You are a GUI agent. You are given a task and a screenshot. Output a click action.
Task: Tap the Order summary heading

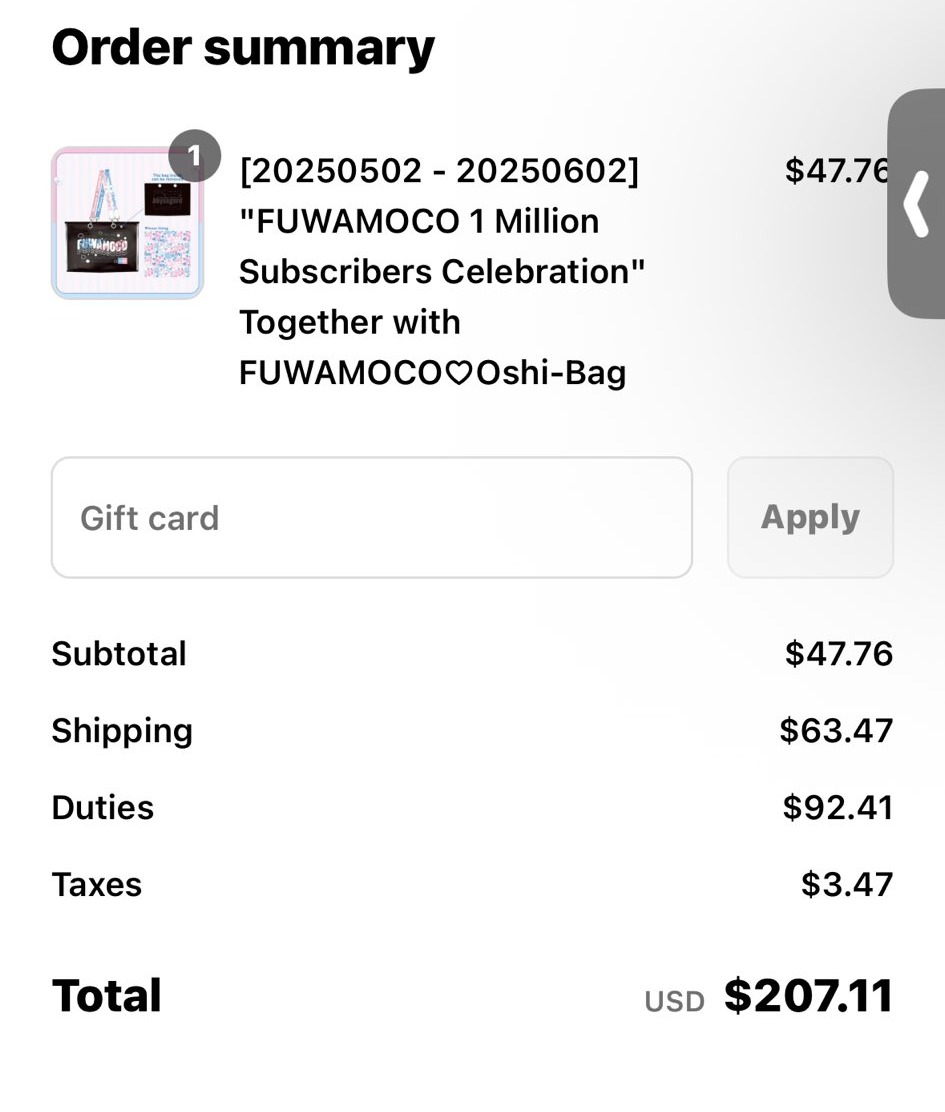coord(243,48)
